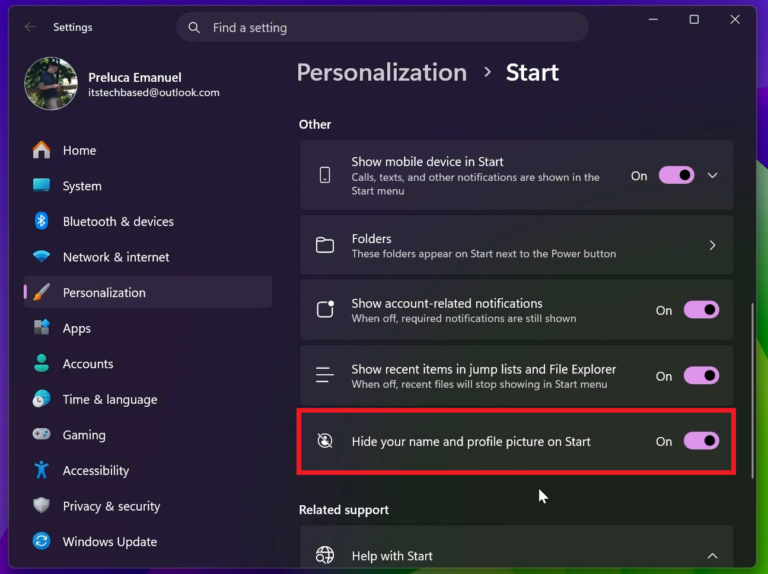Screen dimensions: 768x574
Task: Maximize the Settings window
Action: tap(694, 20)
